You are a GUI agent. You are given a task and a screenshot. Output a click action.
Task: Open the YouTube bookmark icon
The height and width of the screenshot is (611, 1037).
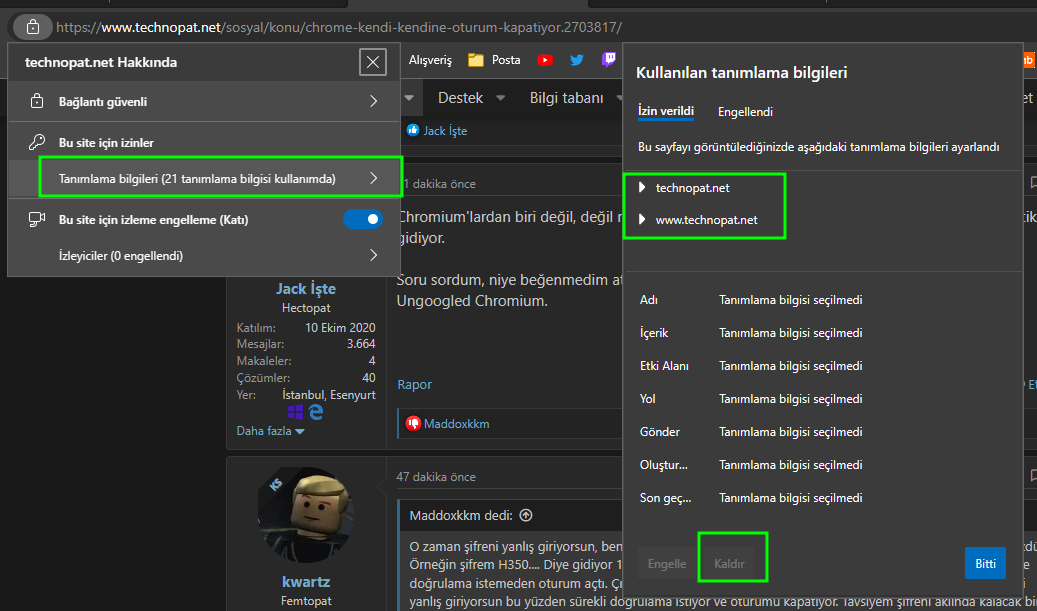pos(545,60)
